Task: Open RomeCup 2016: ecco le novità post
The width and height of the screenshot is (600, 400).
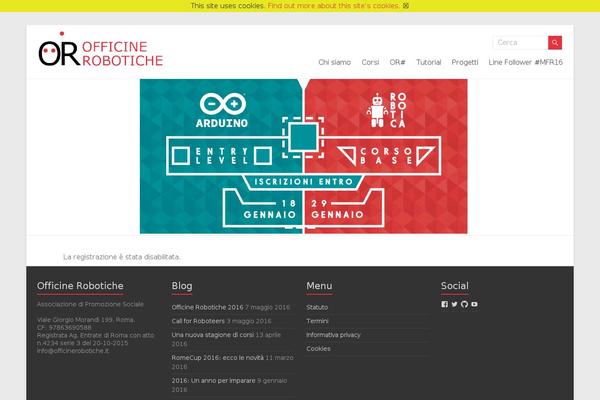Action: pyautogui.click(x=217, y=358)
